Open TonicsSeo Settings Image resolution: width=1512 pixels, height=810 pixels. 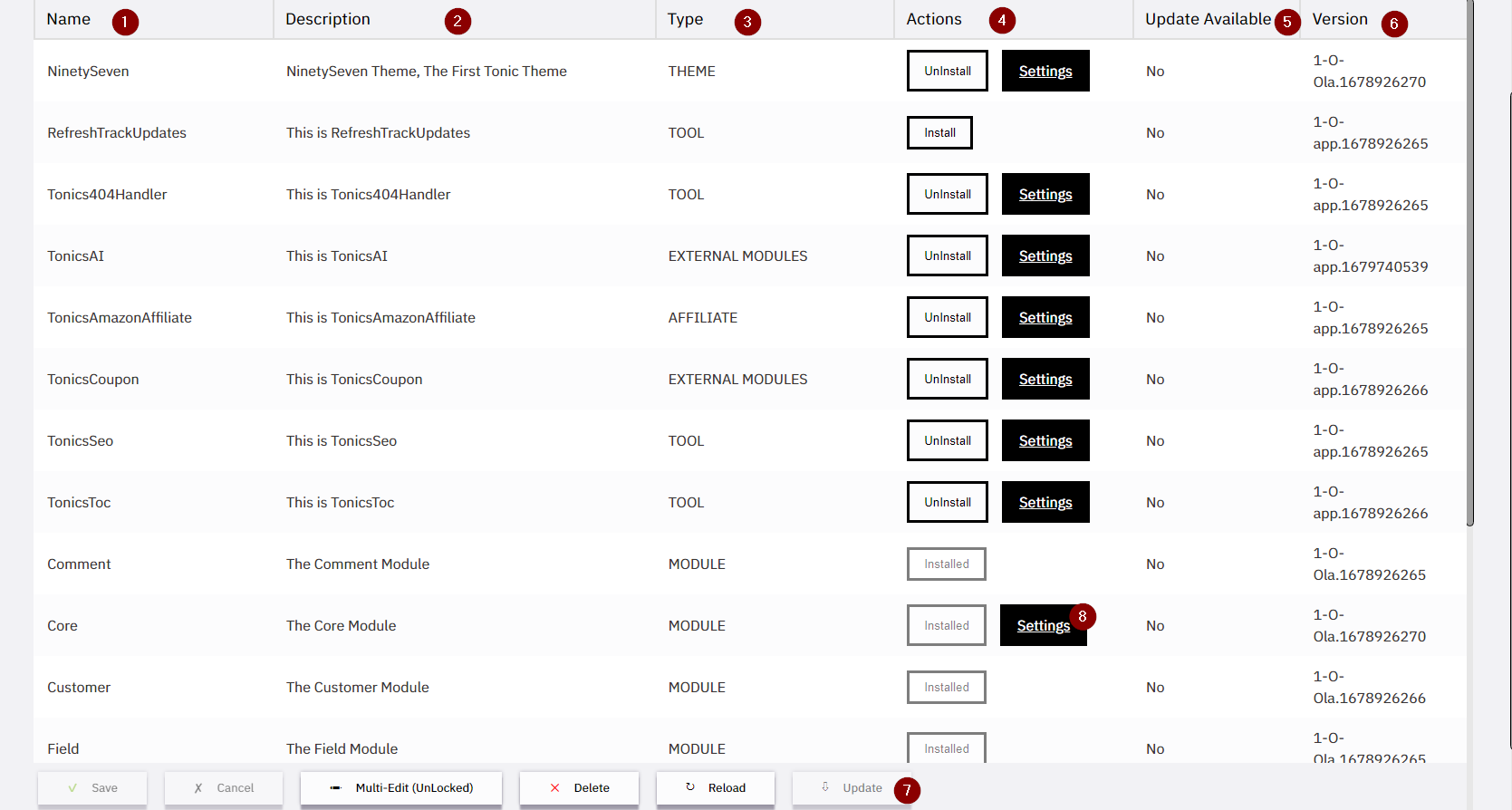click(1045, 440)
